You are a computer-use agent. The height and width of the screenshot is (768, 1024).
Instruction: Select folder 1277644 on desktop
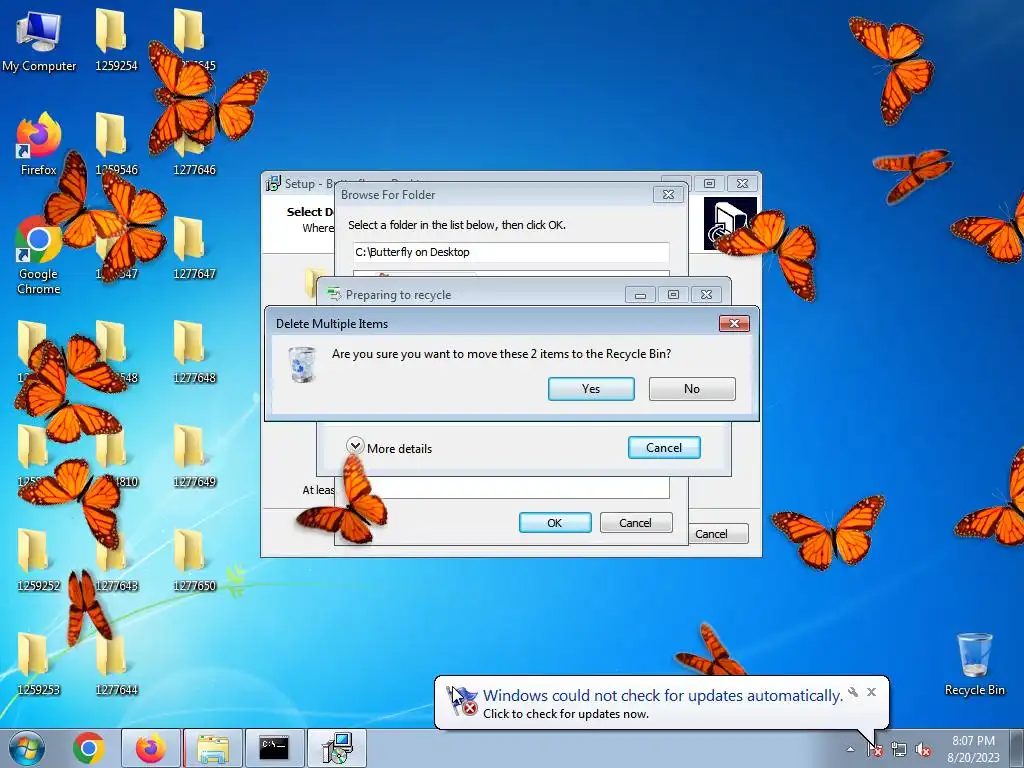pos(116,664)
